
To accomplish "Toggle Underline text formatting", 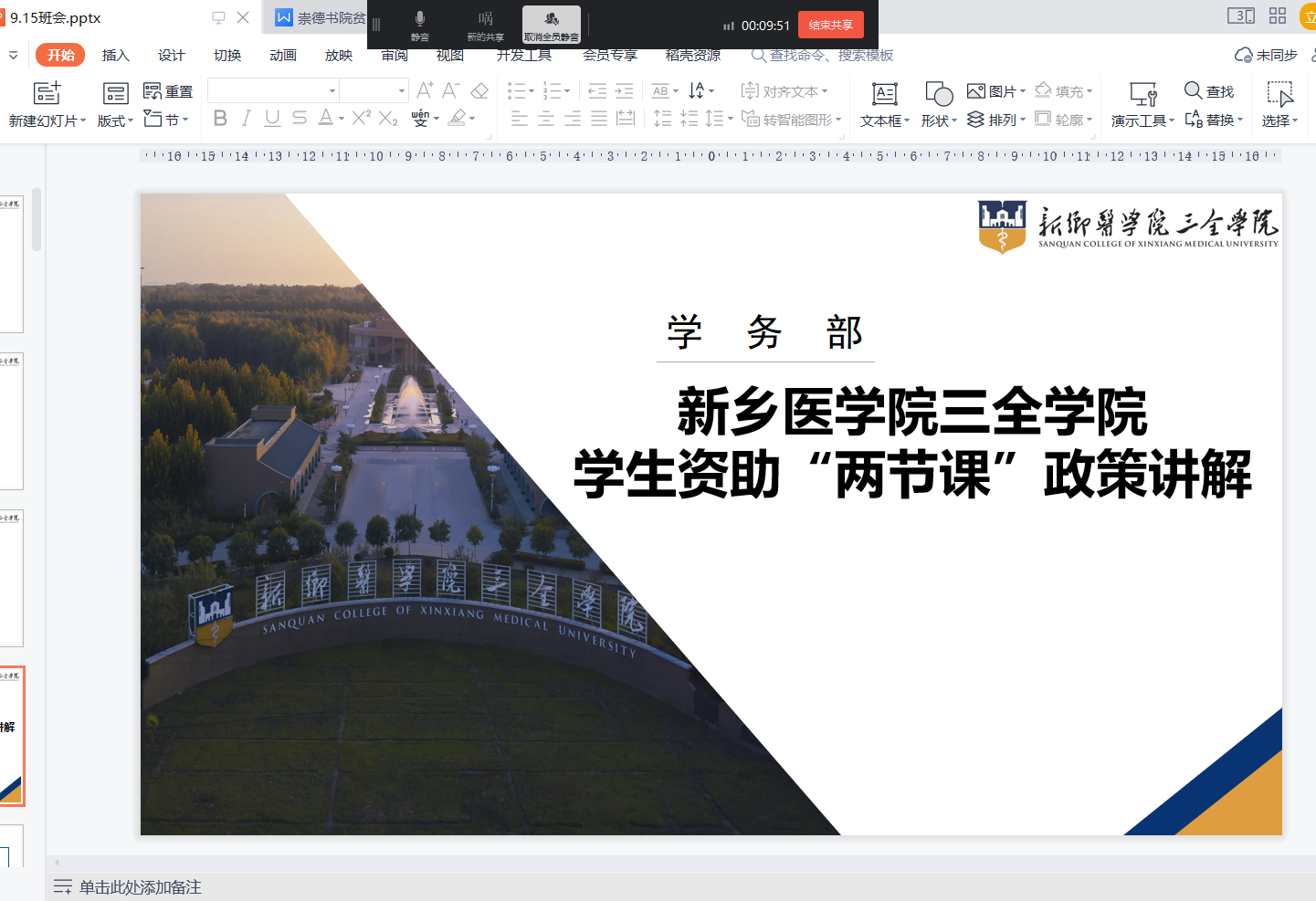I will (x=272, y=118).
